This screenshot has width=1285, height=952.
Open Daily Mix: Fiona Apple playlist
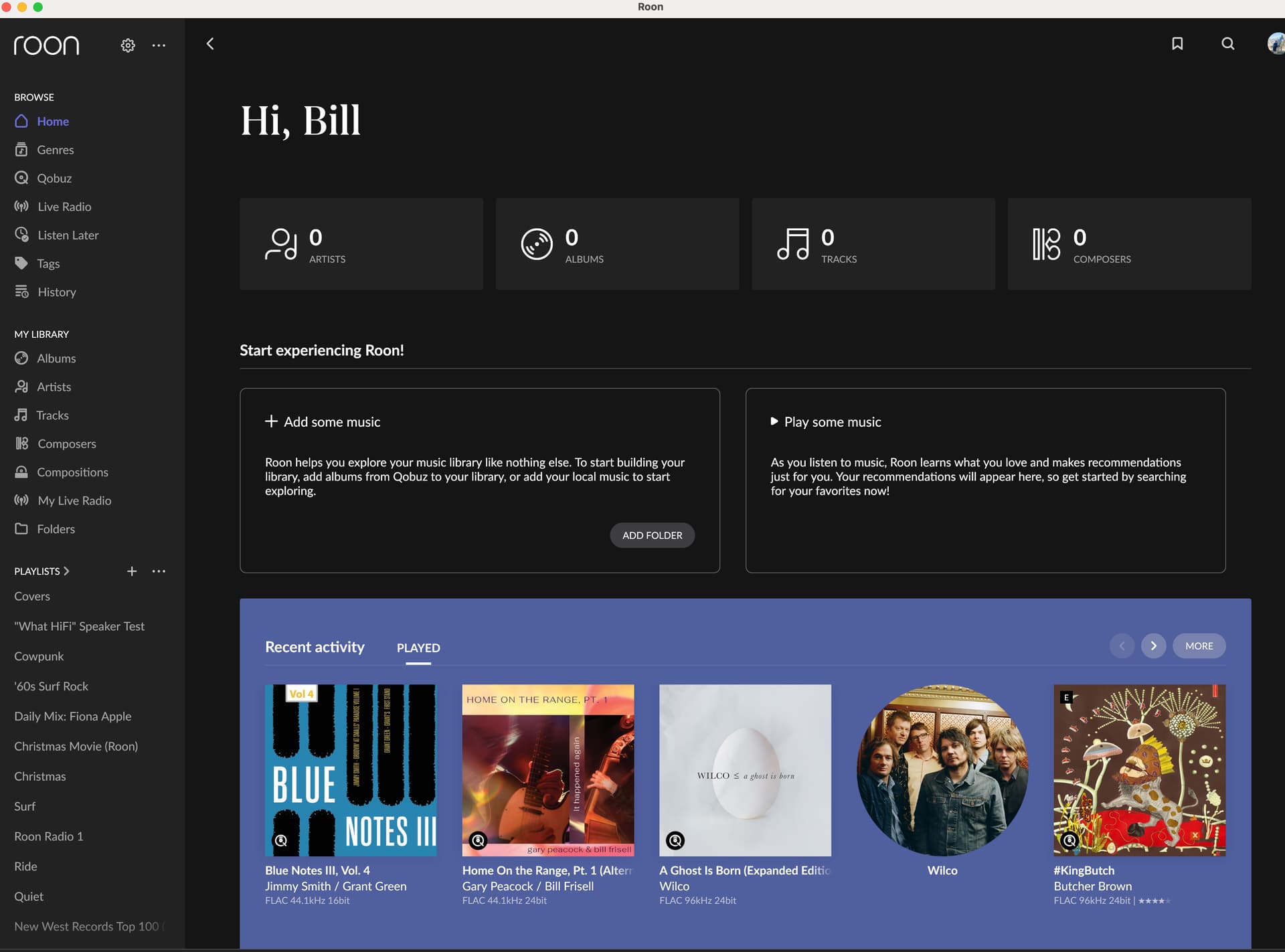(72, 717)
